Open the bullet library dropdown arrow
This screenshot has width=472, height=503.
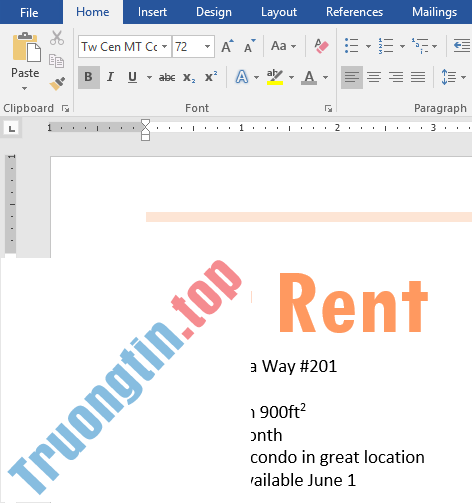click(368, 46)
